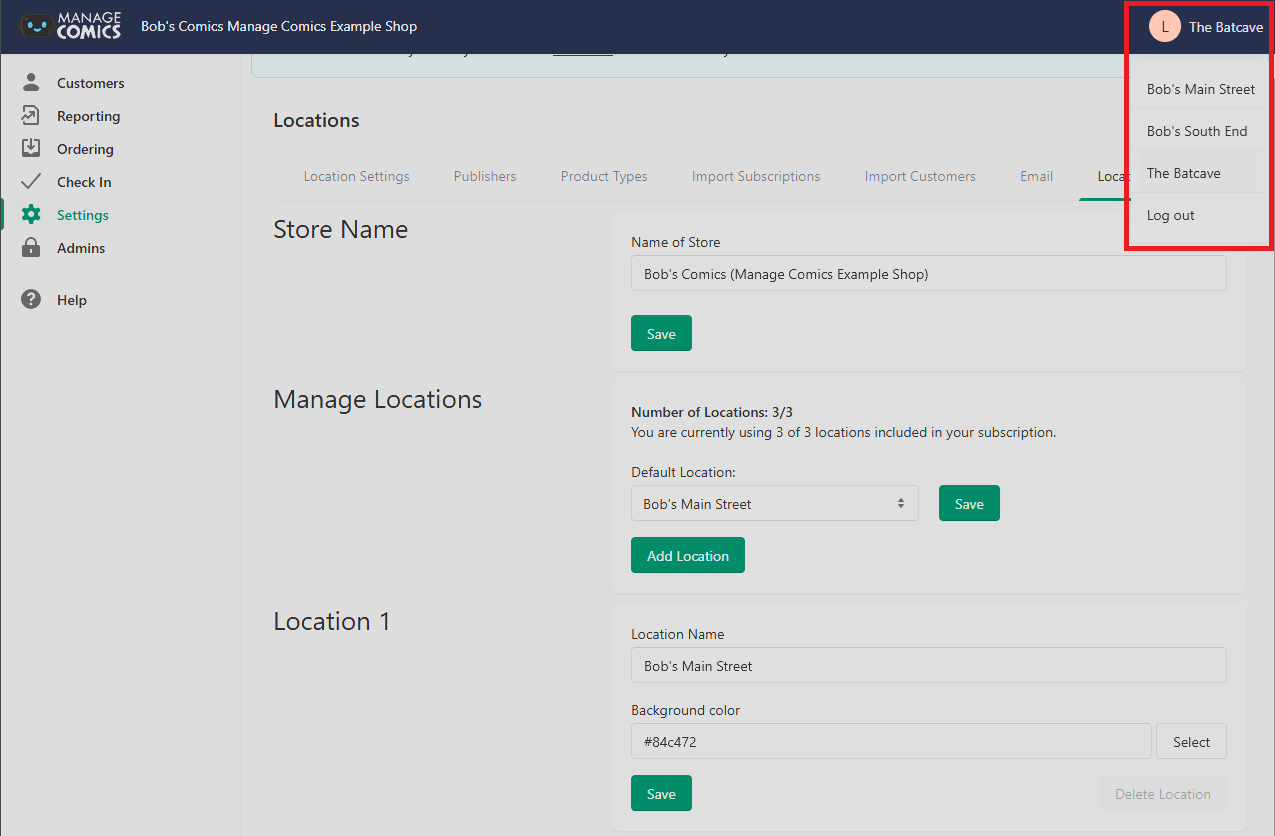This screenshot has width=1275, height=836.
Task: Click the Check In checkmark icon
Action: pos(31,182)
